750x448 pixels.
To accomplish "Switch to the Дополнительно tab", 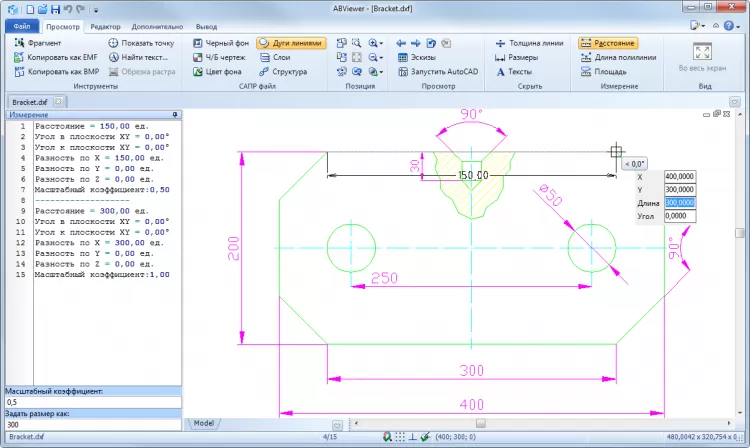I will tap(157, 27).
